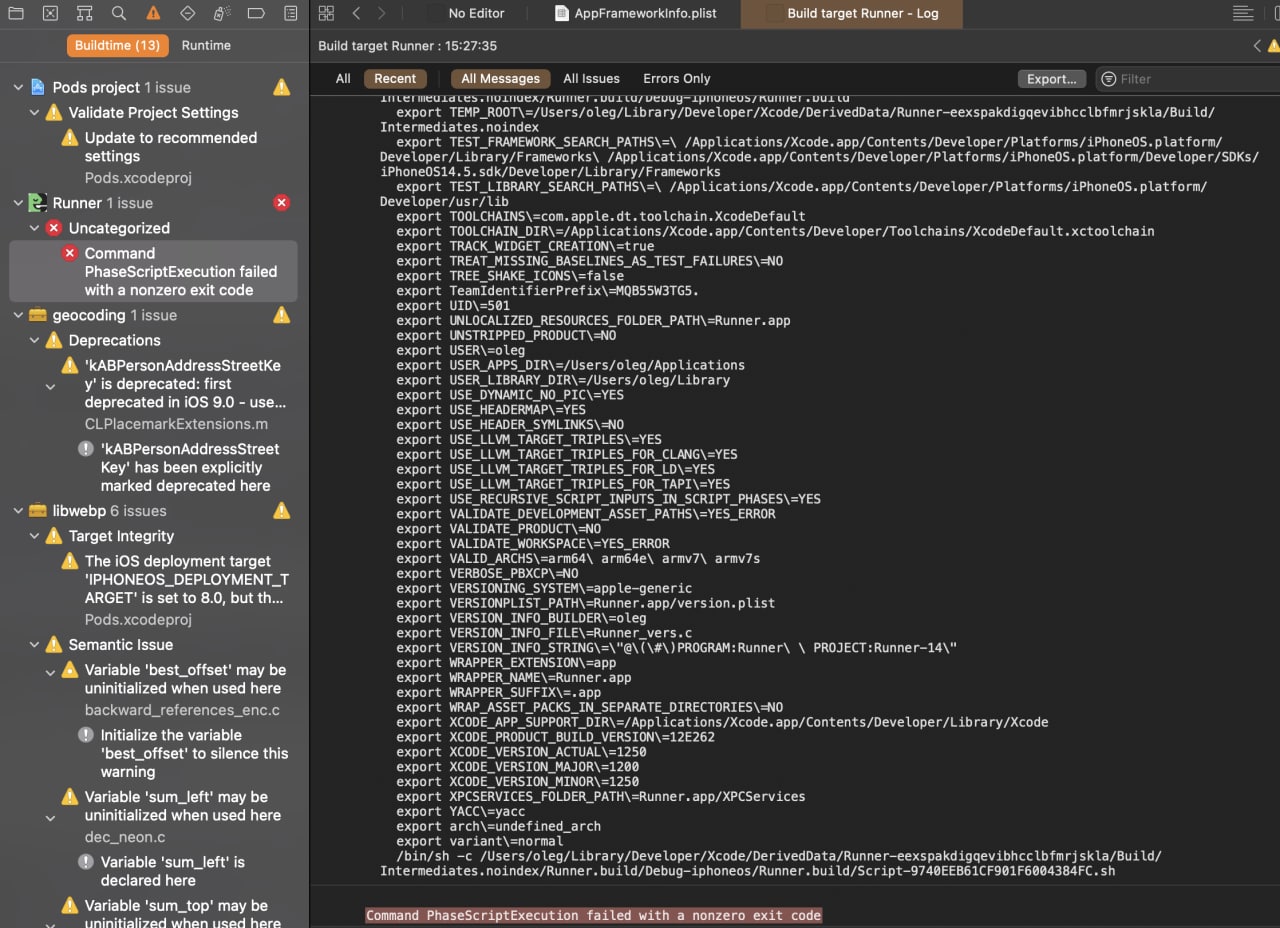Click warning icon next to Target Integrity
The height and width of the screenshot is (928, 1280).
(54, 536)
